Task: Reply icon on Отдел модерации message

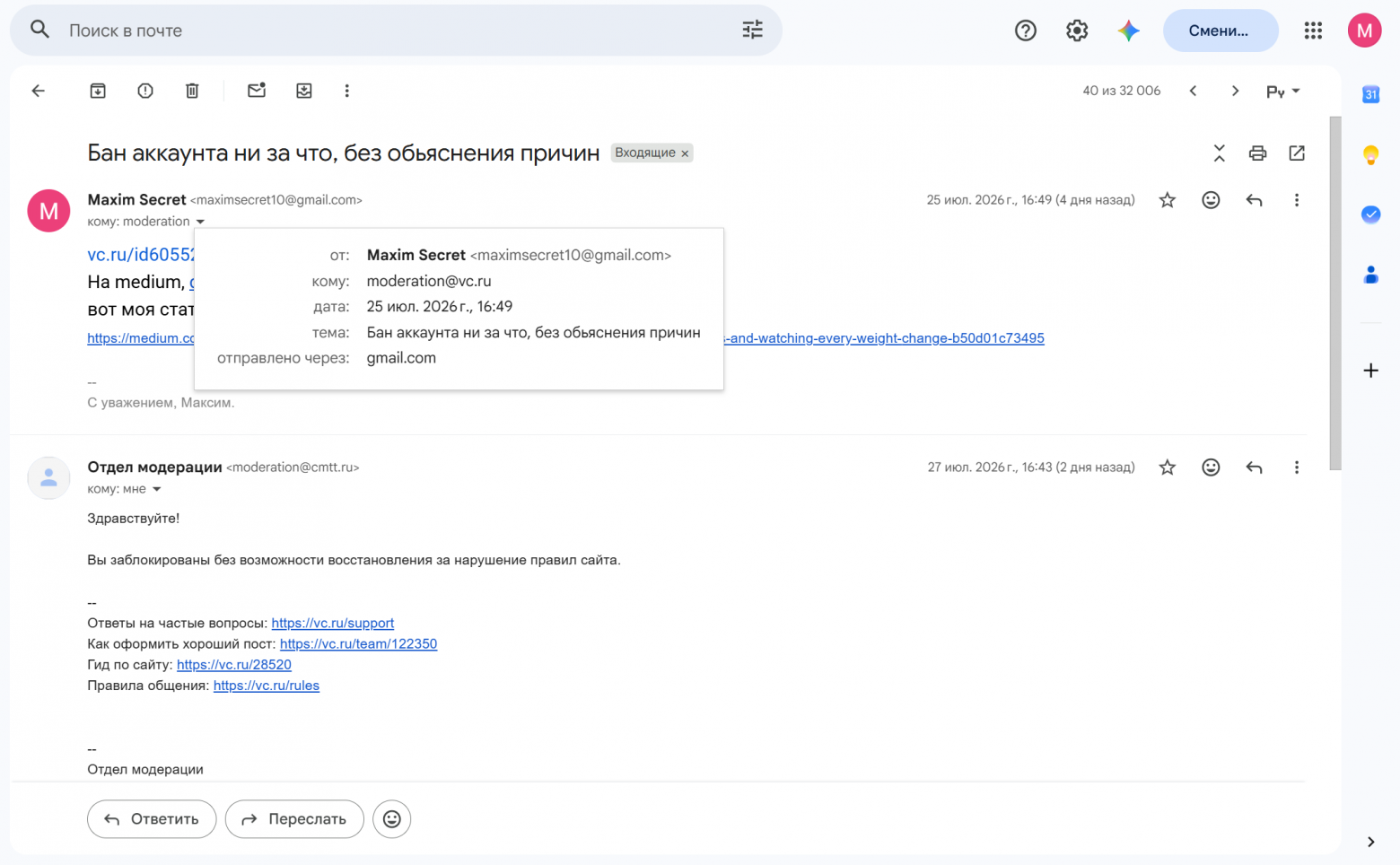Action: click(x=1255, y=467)
